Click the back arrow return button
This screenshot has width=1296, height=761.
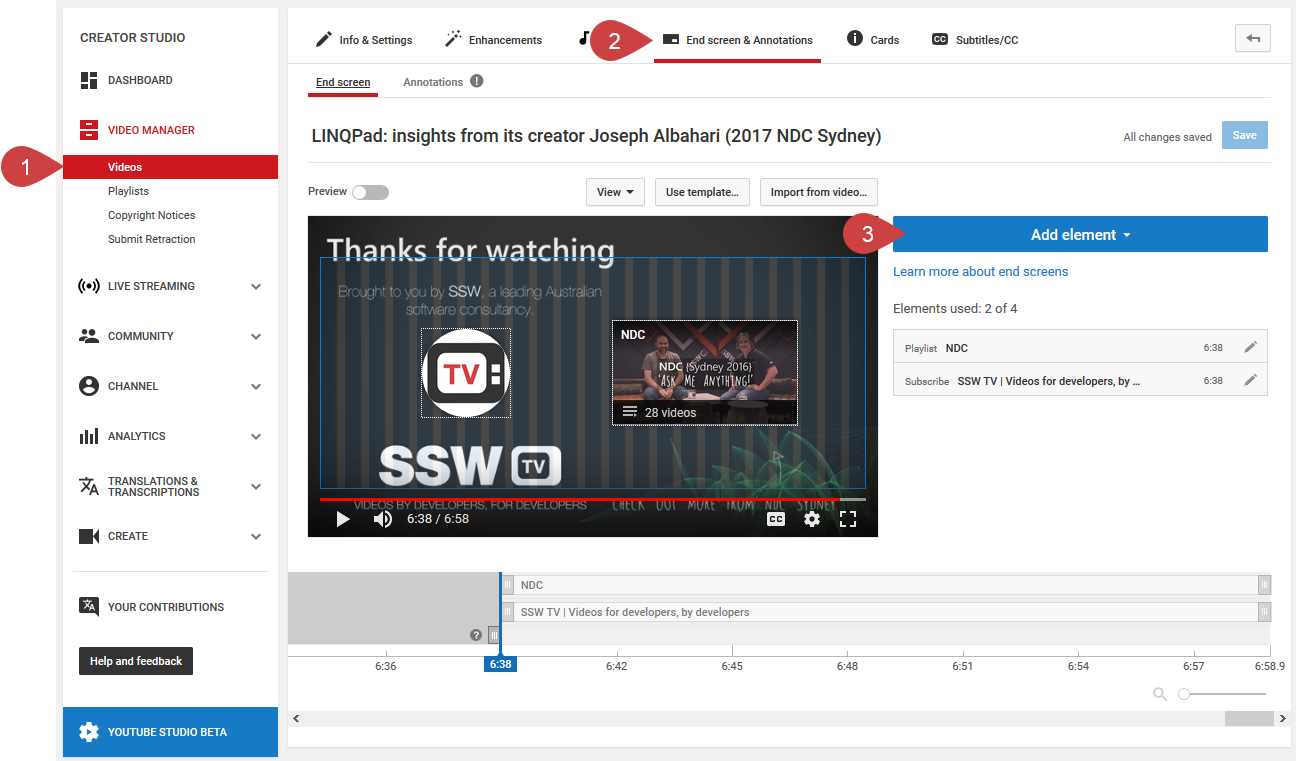(x=1253, y=39)
